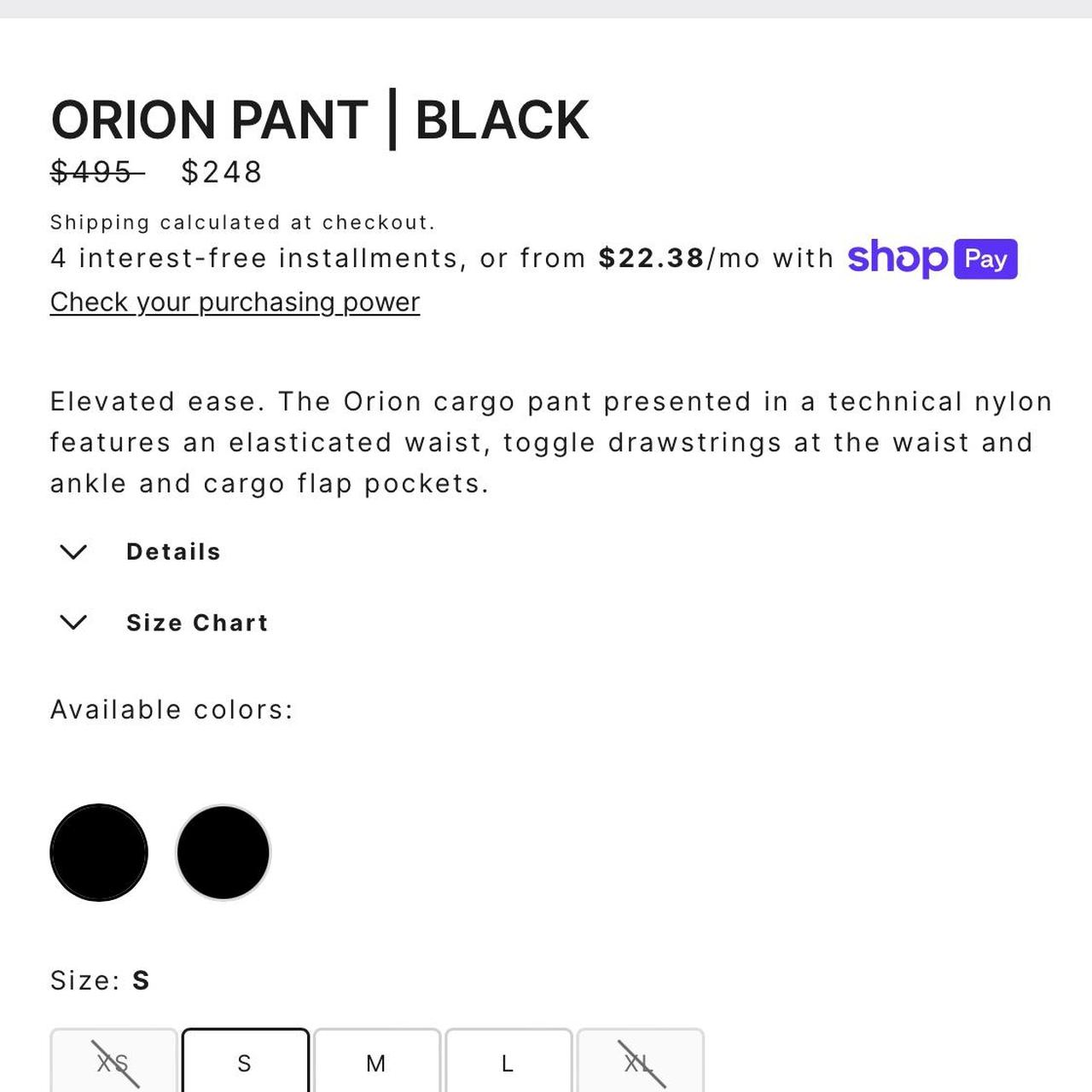Click the purple Pay badge icon
This screenshot has height=1092, width=1092.
point(985,258)
